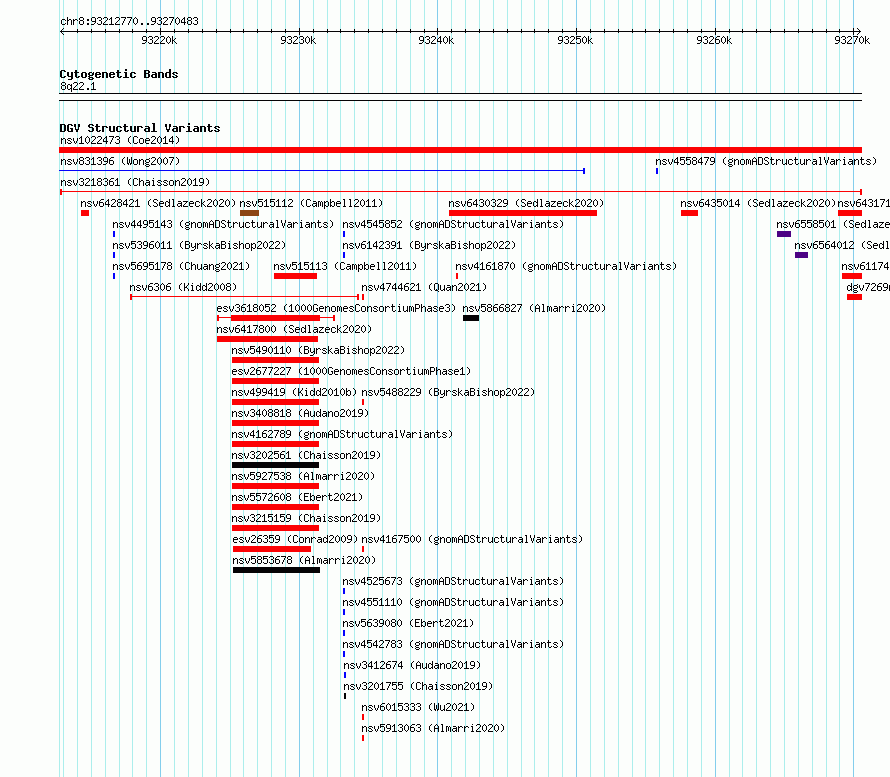Screen dimensions: 890x777
Task: Click the small red nsv6428421 variant bar
Action: pos(85,213)
